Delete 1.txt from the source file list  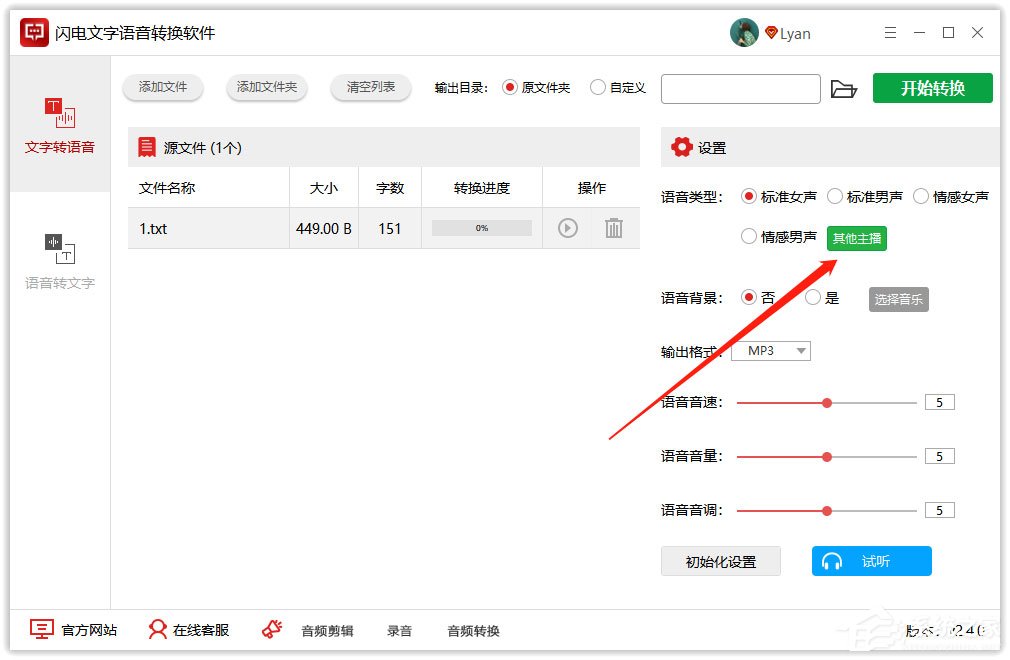coord(613,228)
